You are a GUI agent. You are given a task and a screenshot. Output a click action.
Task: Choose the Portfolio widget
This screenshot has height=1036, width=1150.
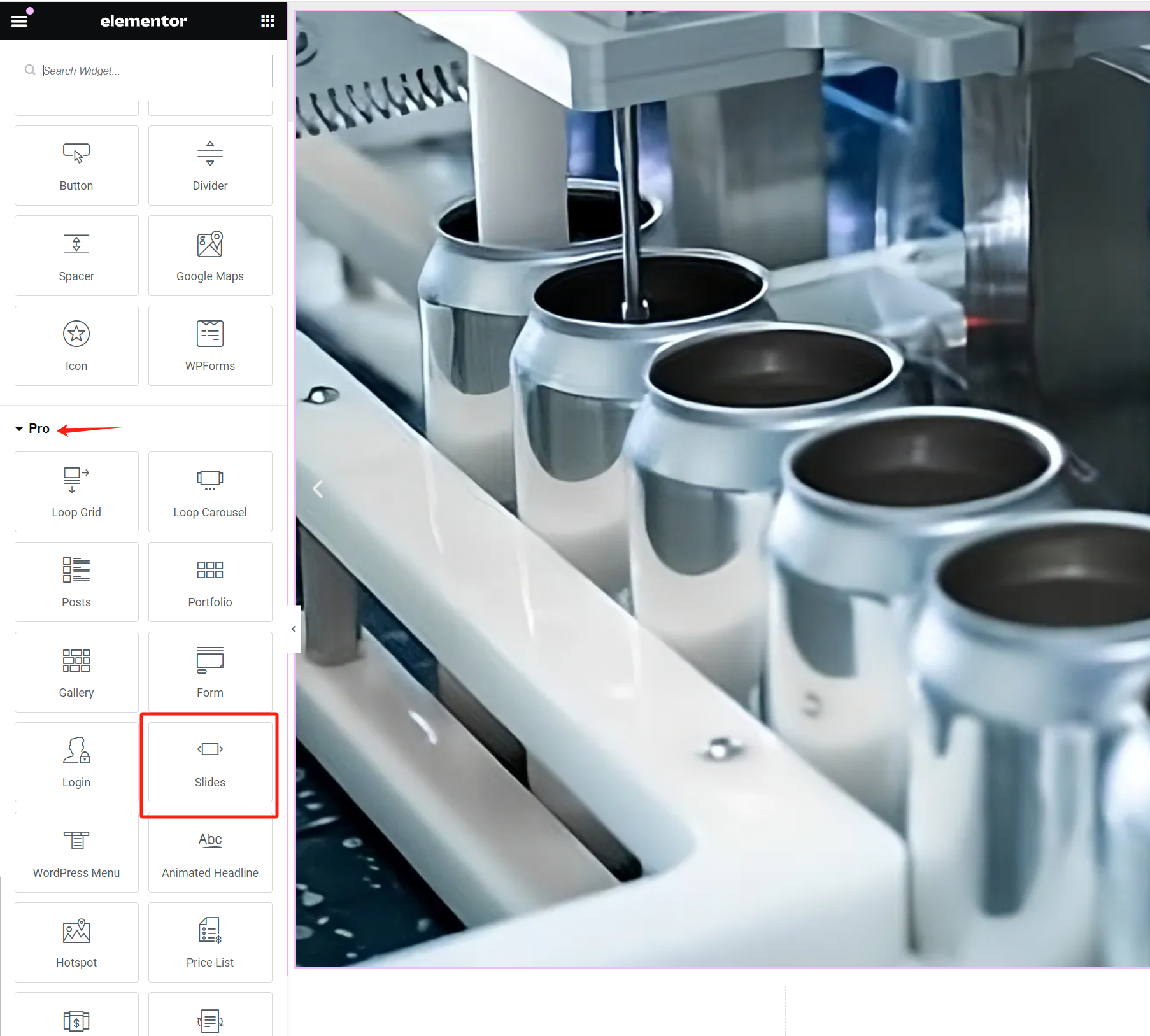tap(210, 582)
